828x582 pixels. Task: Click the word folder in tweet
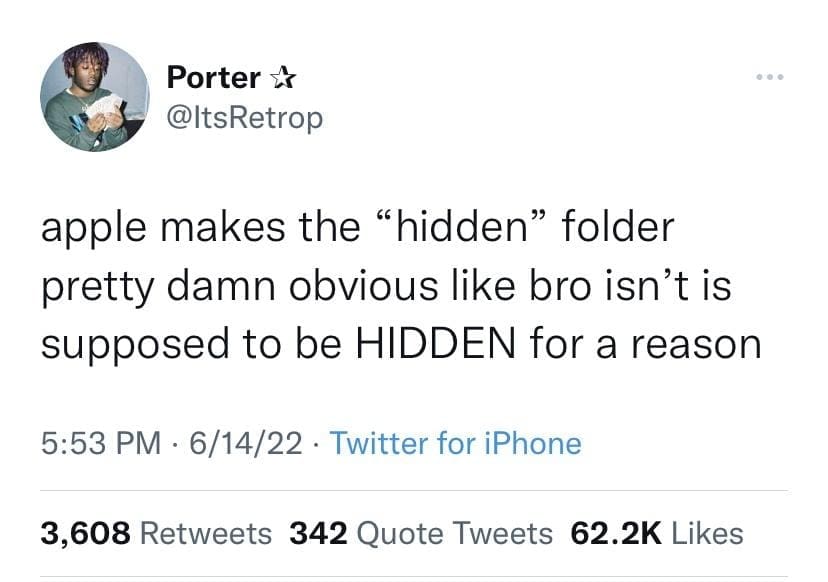(x=618, y=226)
